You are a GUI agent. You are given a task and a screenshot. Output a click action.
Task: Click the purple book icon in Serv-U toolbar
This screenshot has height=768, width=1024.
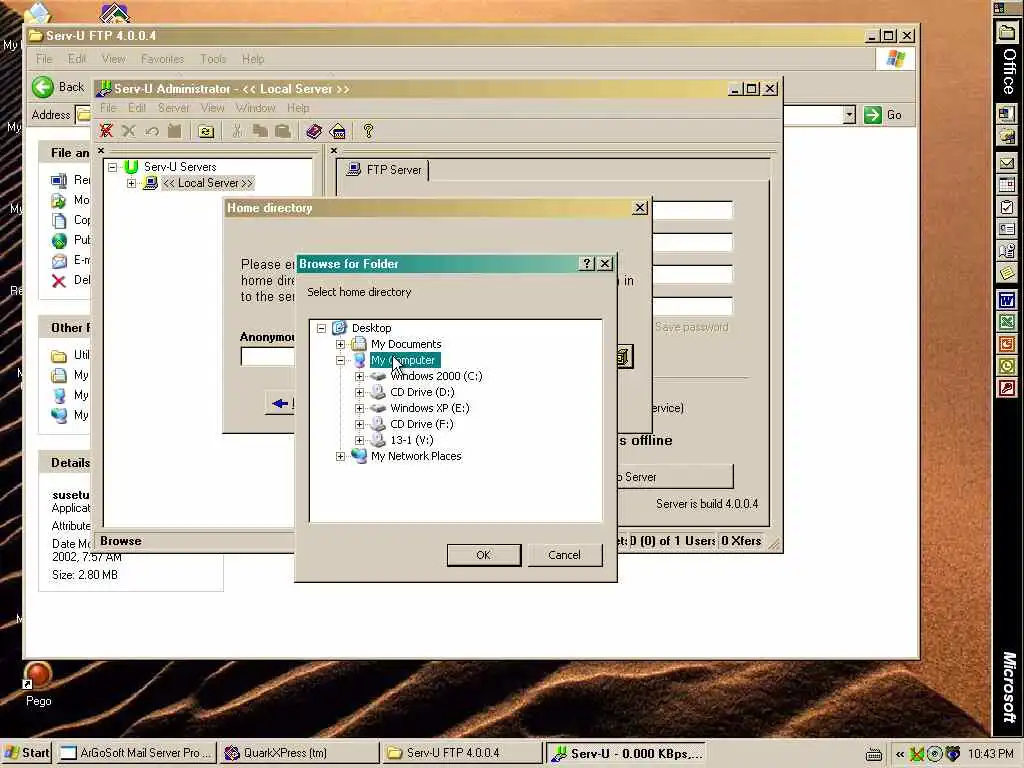pyautogui.click(x=314, y=131)
